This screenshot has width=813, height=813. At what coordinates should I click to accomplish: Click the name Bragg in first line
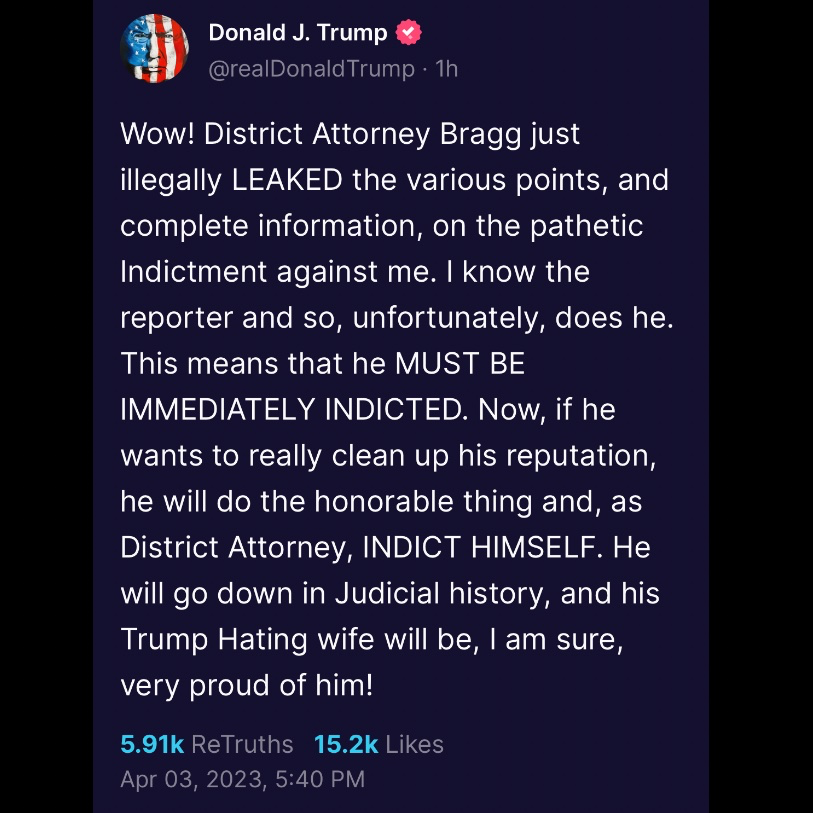[480, 135]
